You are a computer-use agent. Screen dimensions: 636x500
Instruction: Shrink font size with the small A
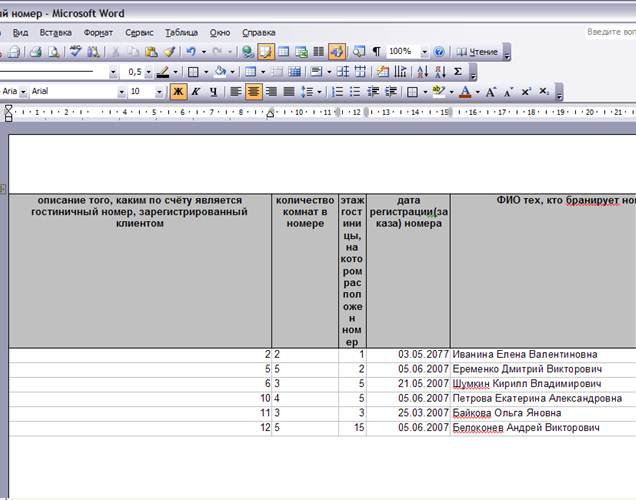(509, 92)
